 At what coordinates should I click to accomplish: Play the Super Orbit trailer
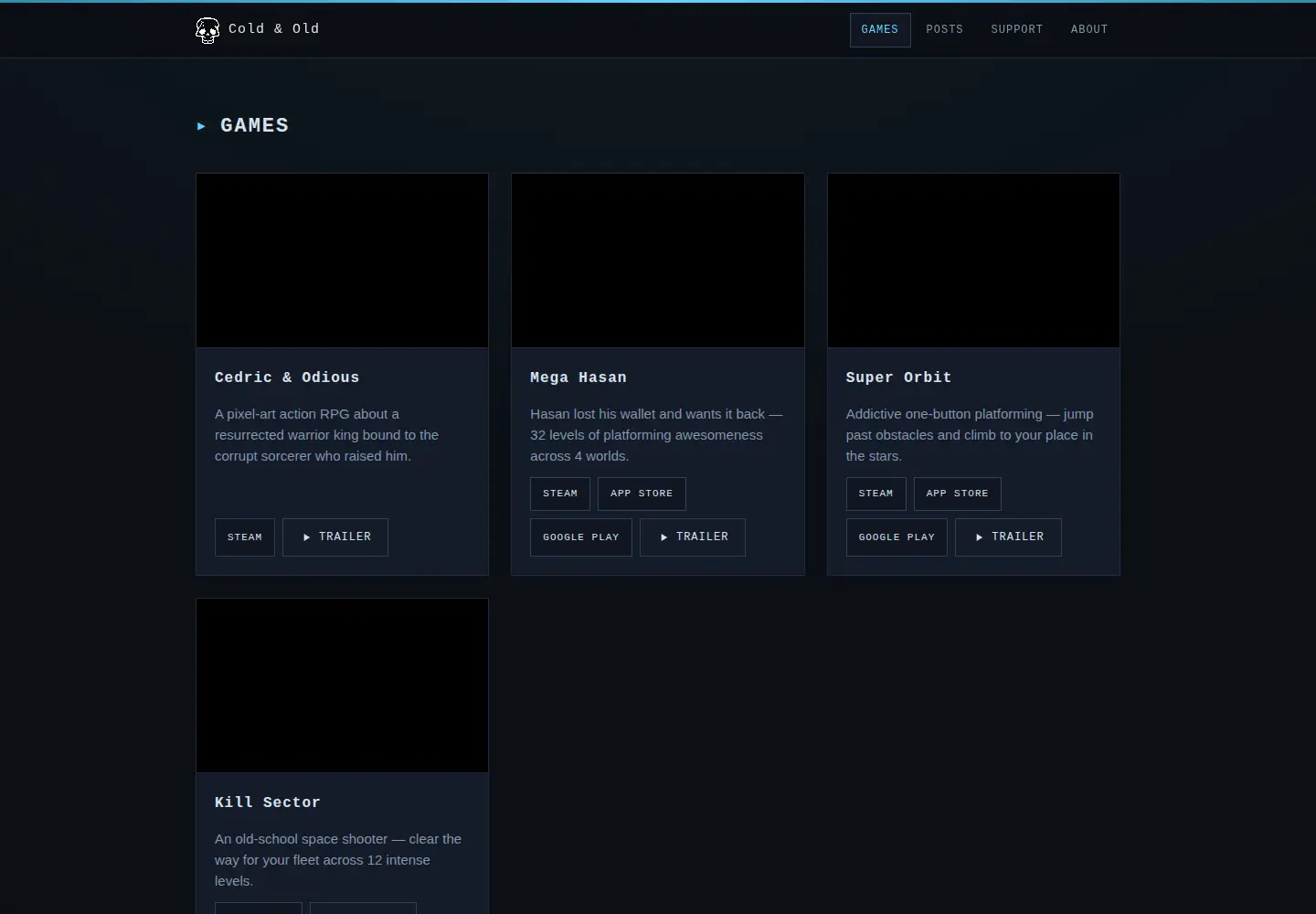coord(1008,537)
